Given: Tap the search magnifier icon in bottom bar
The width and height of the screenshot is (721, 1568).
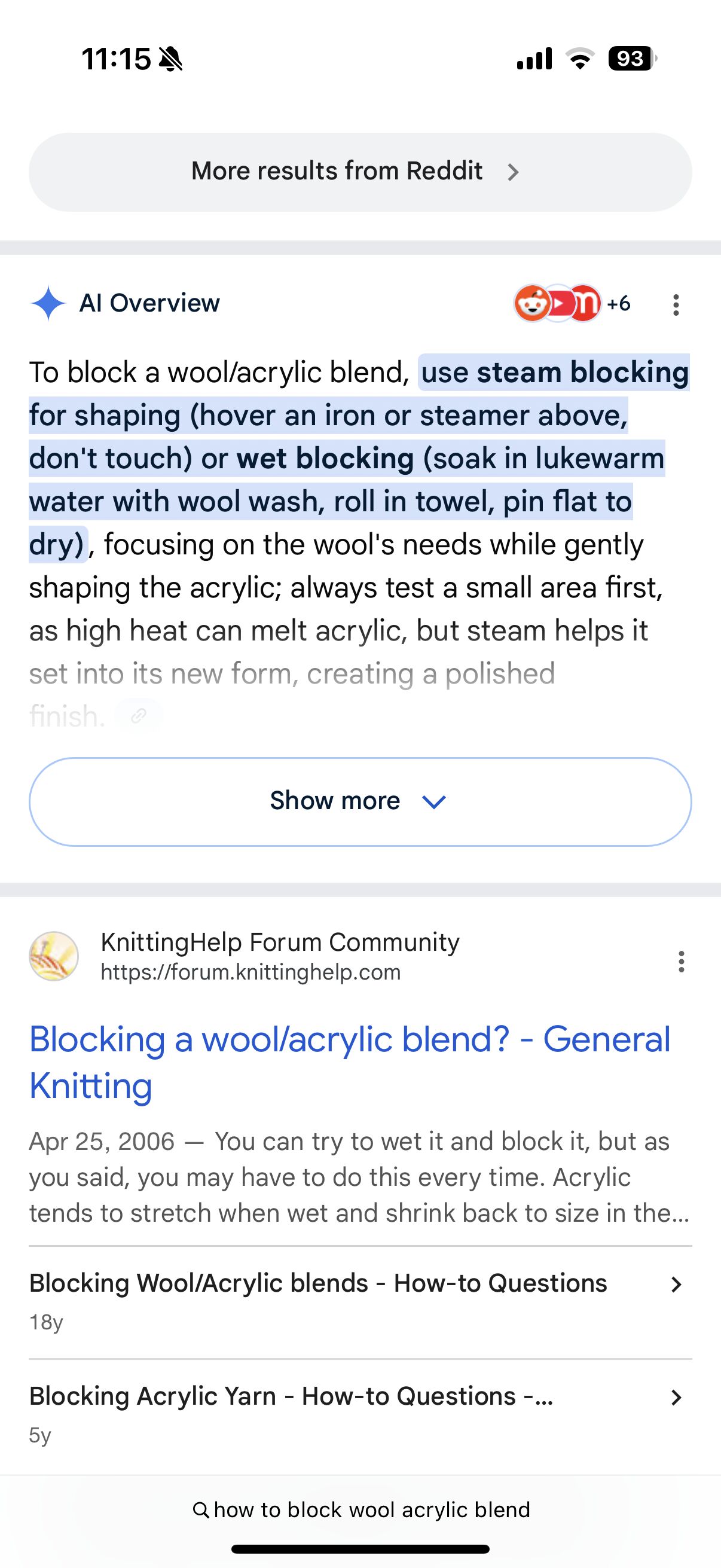Looking at the screenshot, I should [200, 1509].
